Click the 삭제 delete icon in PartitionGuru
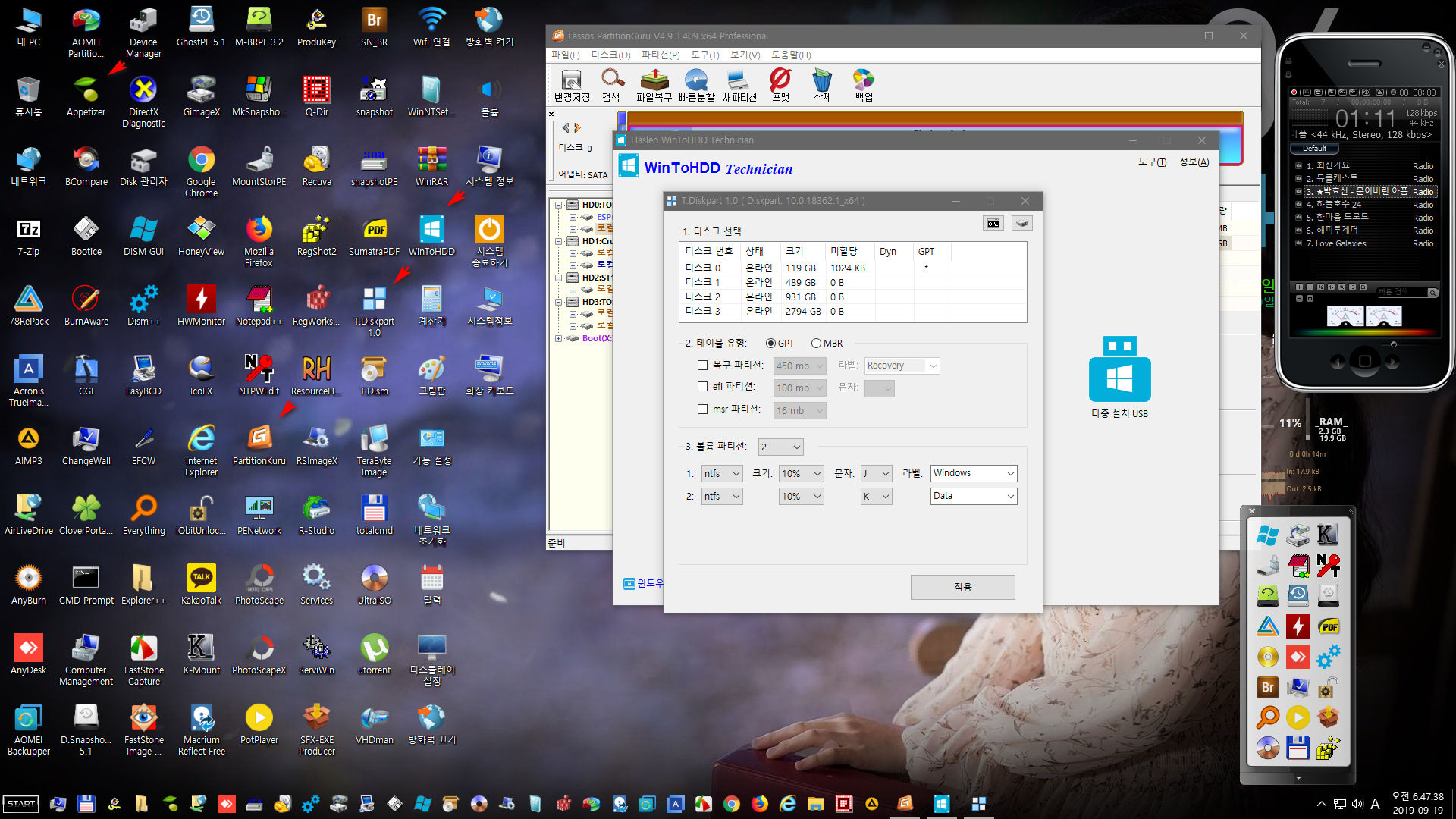Screen dimensions: 1456x819 [822, 85]
